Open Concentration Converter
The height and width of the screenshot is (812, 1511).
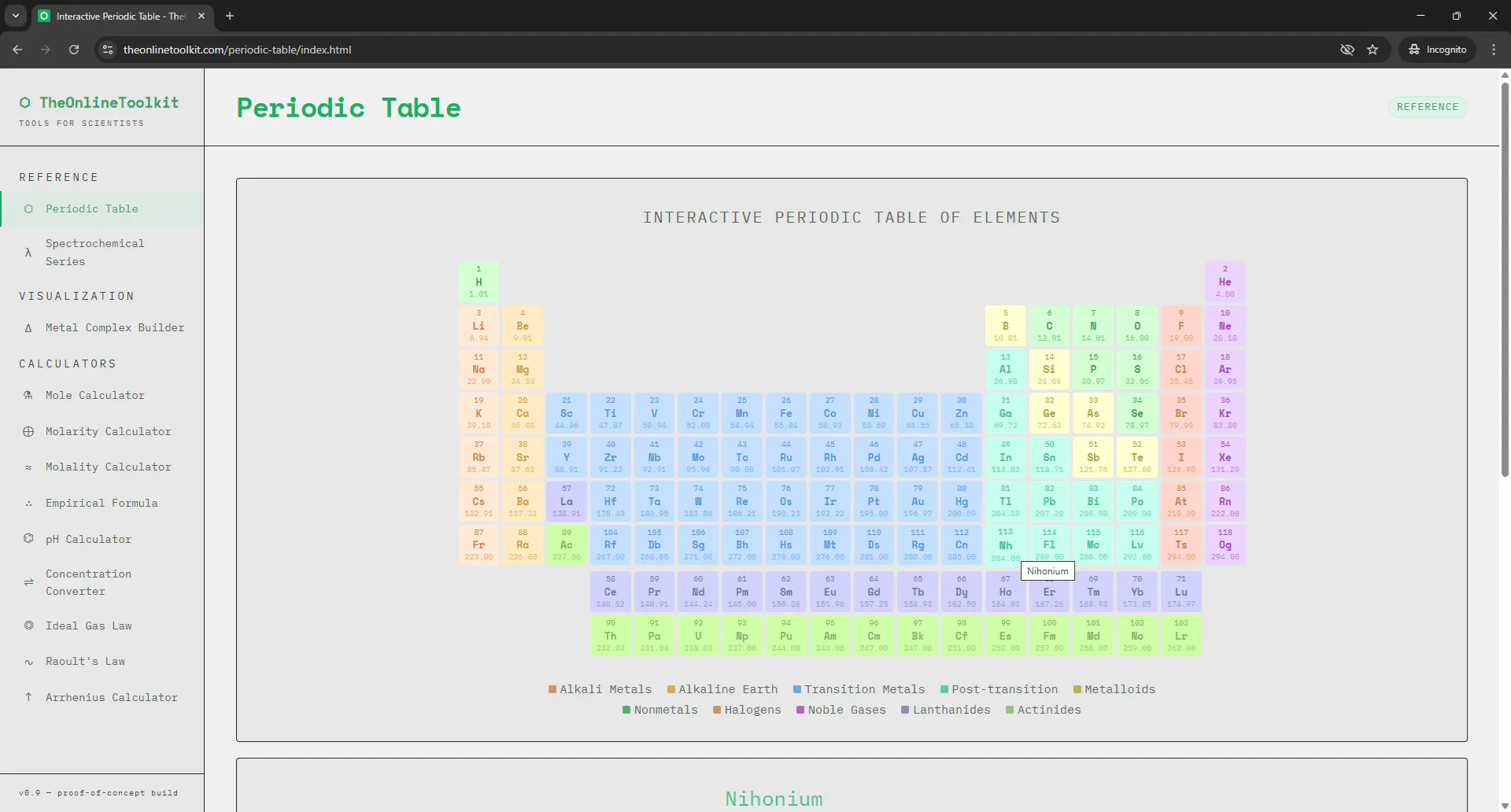coord(102,582)
